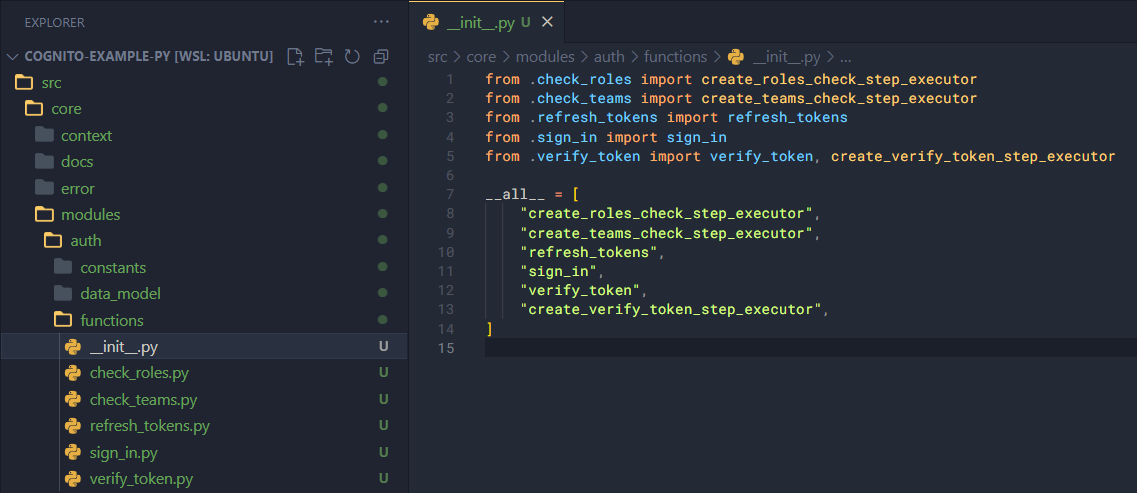The height and width of the screenshot is (493, 1137).
Task: Click the Python icon beside verify_token.py
Action: point(73,479)
